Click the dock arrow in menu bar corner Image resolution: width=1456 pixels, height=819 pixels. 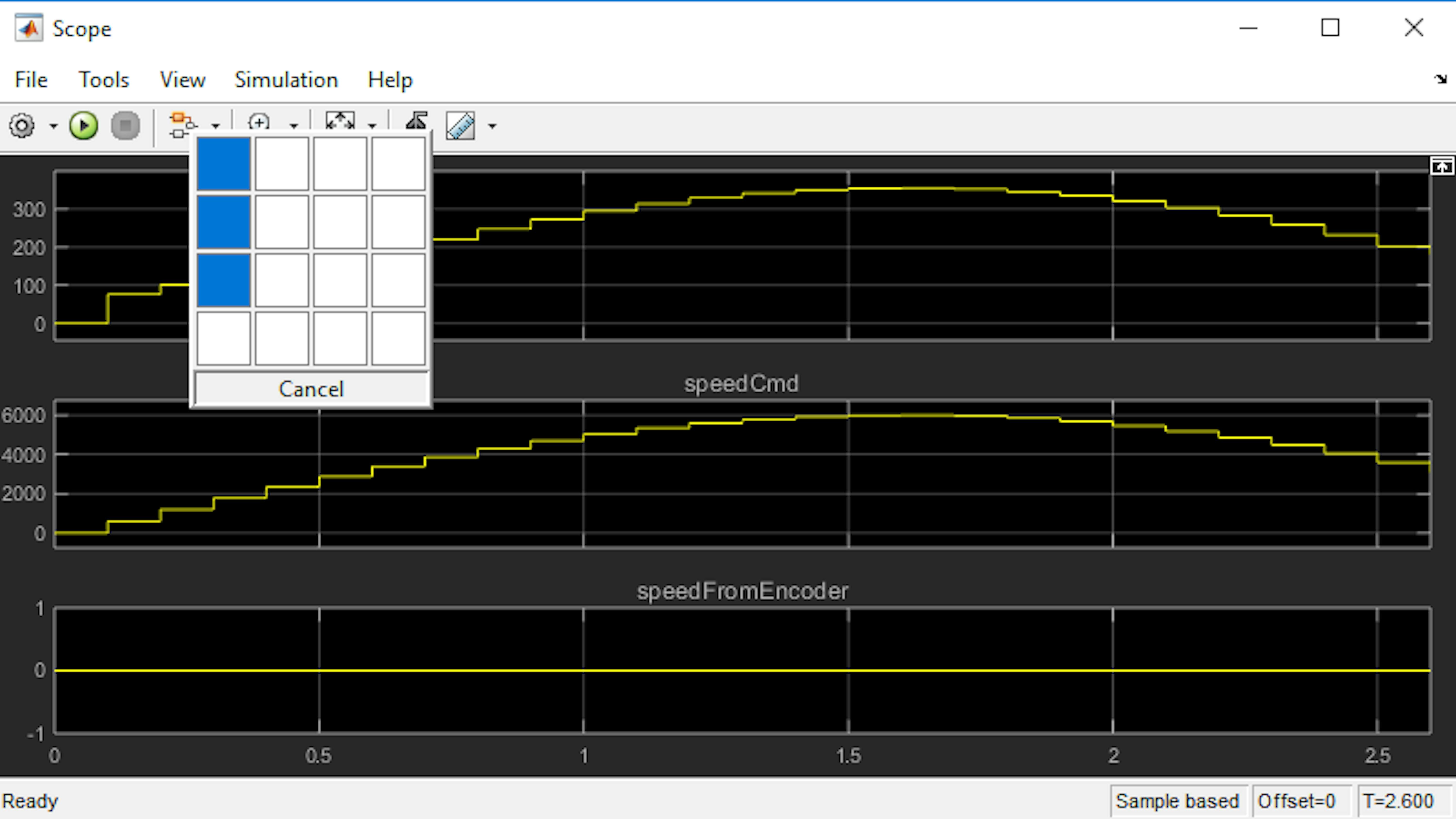tap(1440, 79)
